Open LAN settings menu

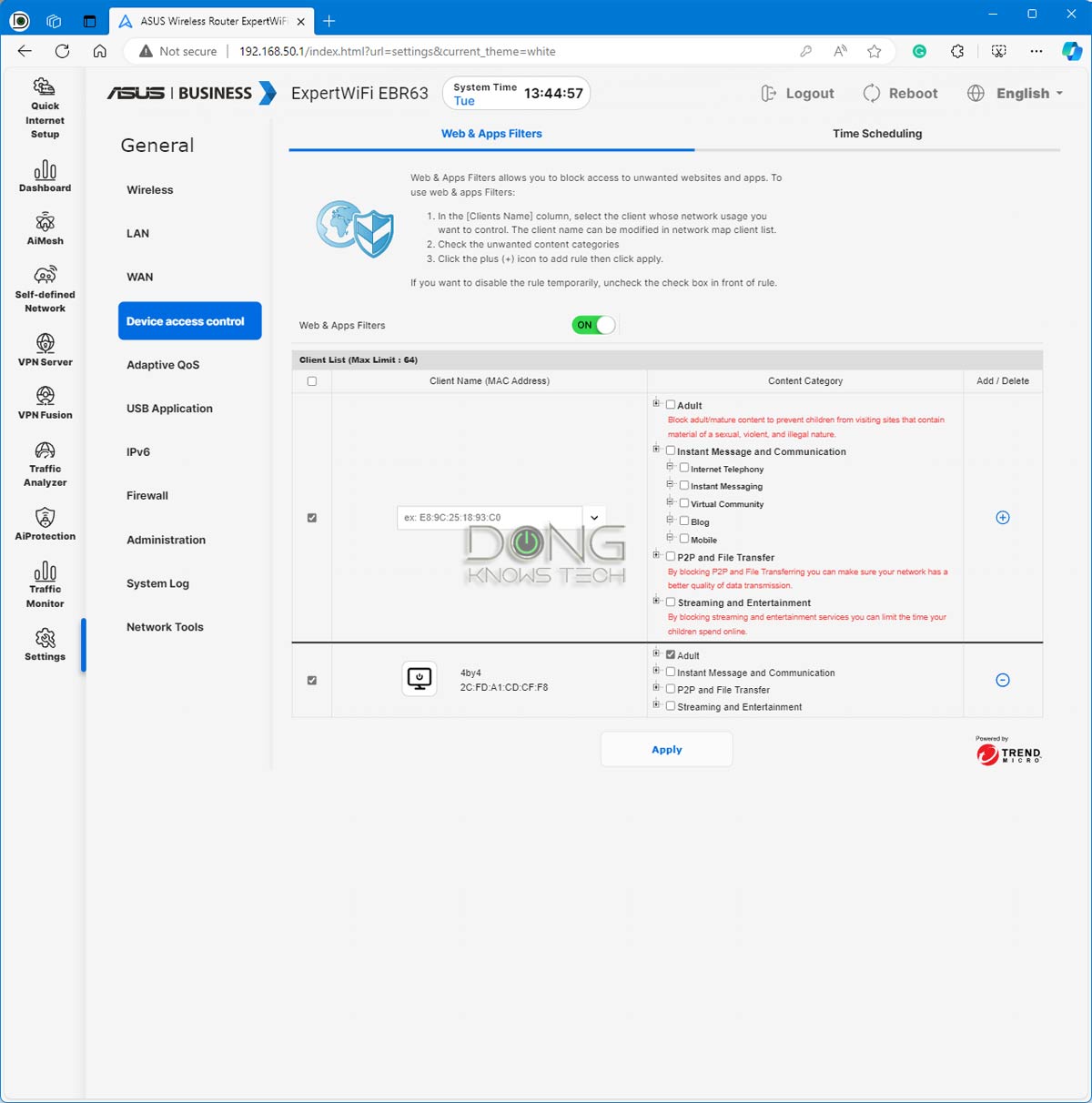pos(137,234)
